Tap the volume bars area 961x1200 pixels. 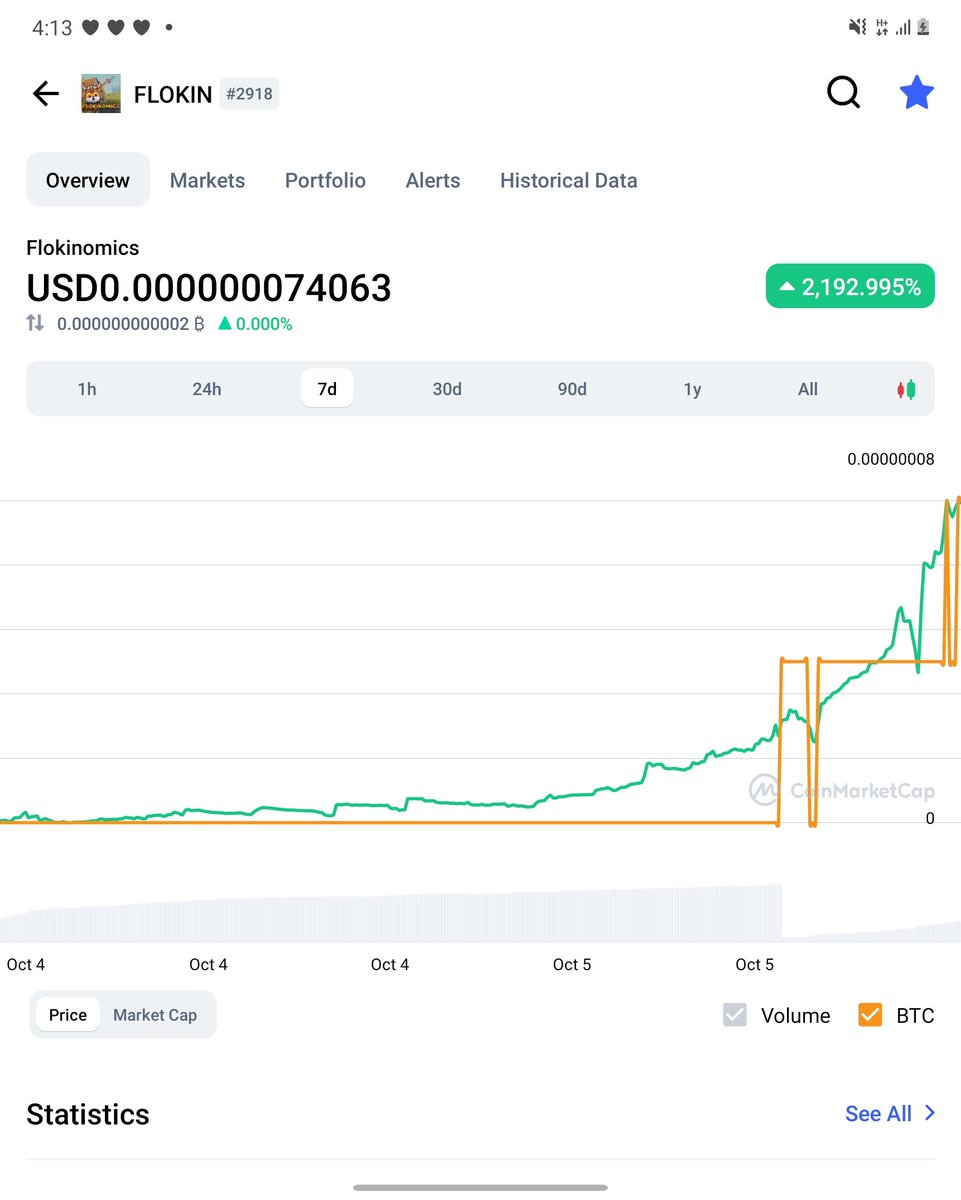[x=480, y=913]
